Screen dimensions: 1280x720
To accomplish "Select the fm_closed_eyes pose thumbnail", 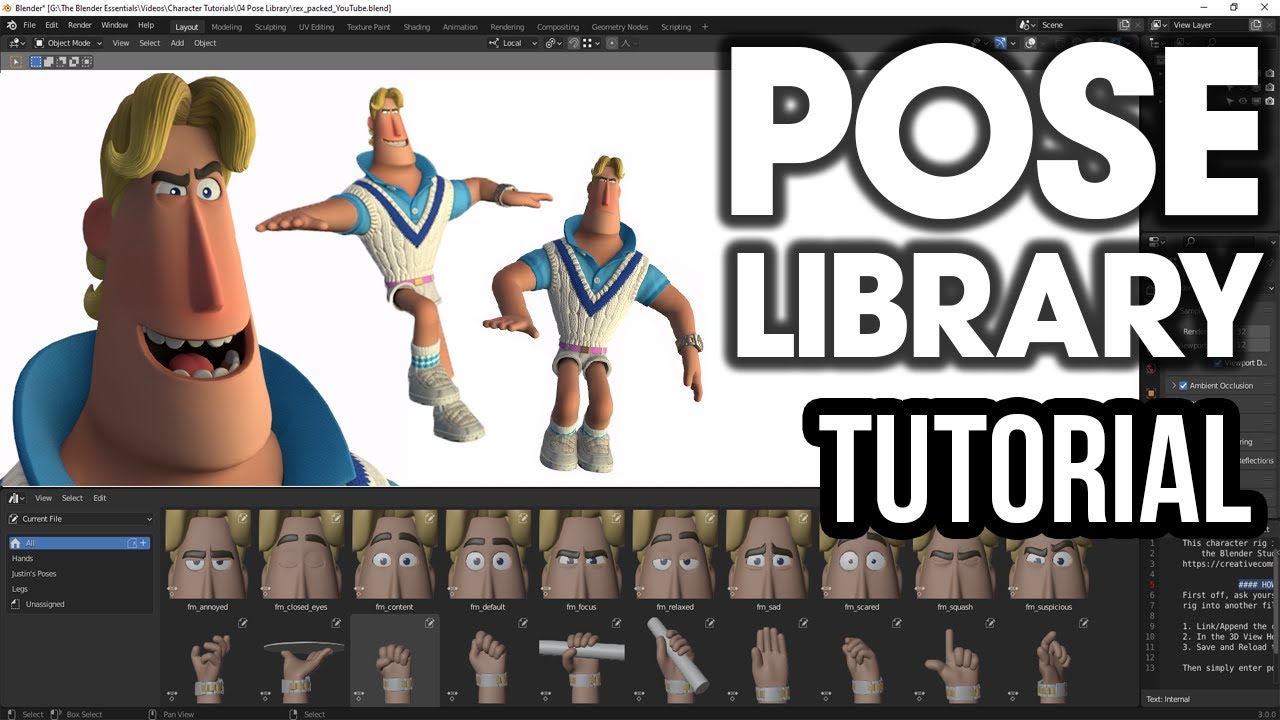I will pos(301,555).
